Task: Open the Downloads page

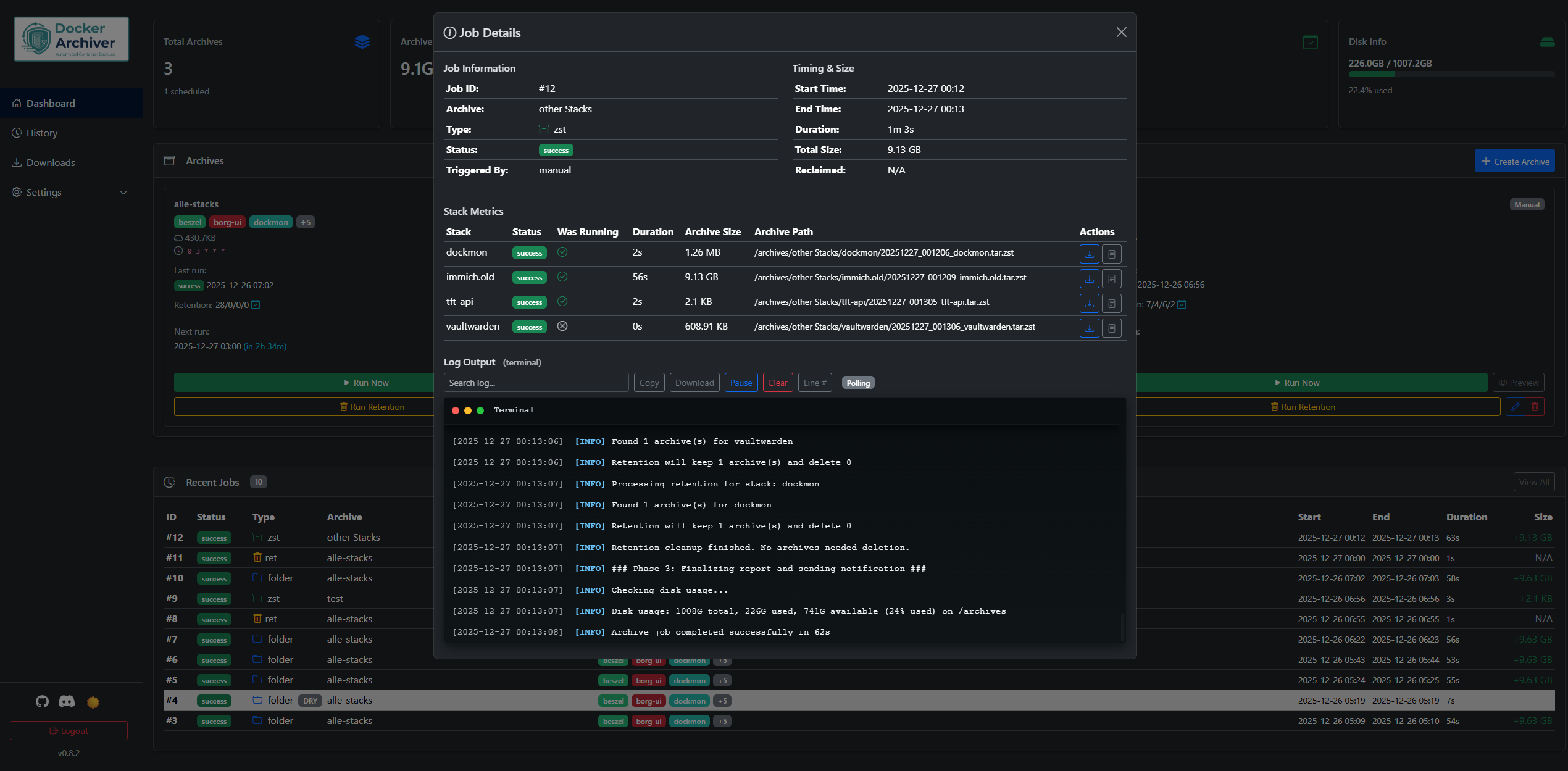Action: [x=51, y=162]
